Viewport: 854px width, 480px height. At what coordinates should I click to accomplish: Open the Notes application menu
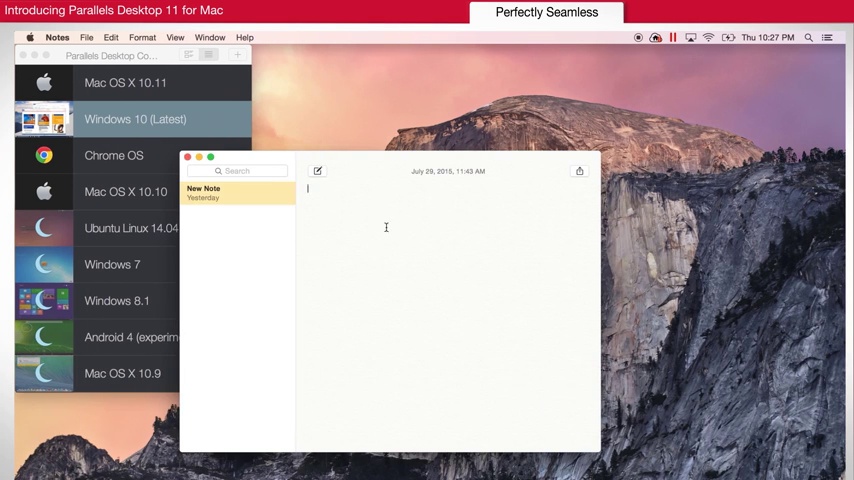click(57, 38)
